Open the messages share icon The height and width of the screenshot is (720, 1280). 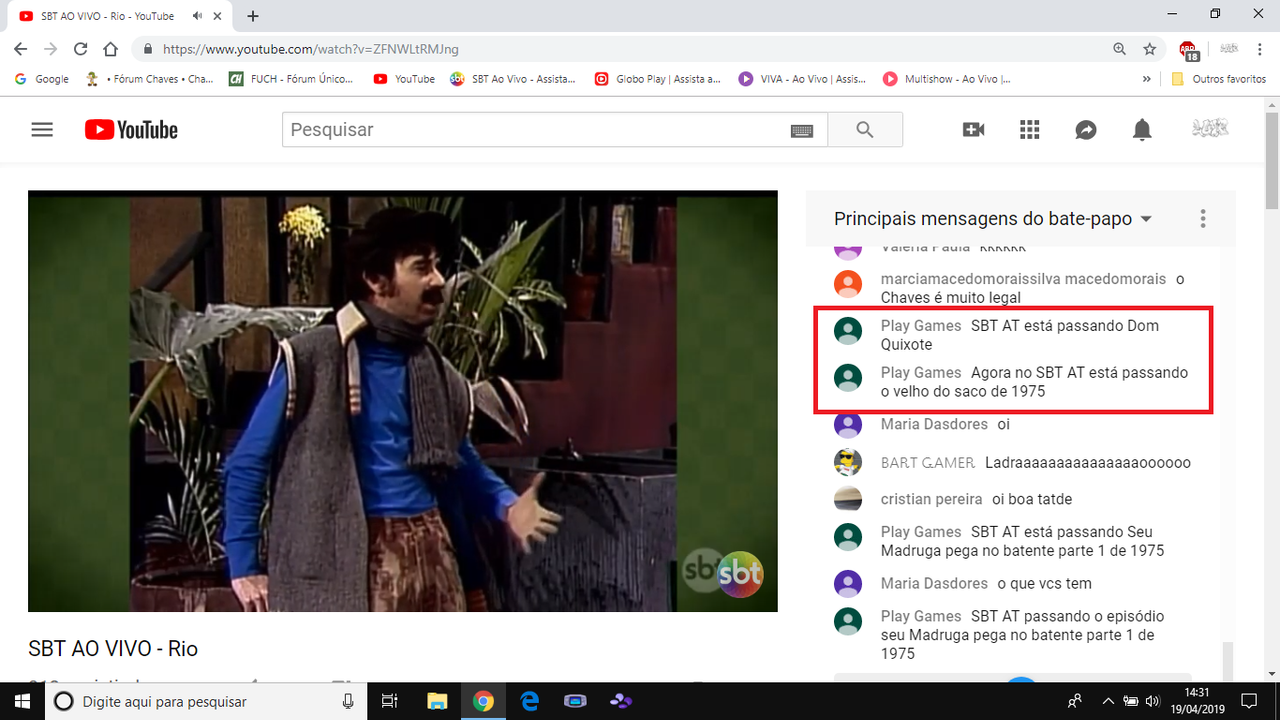point(1086,129)
